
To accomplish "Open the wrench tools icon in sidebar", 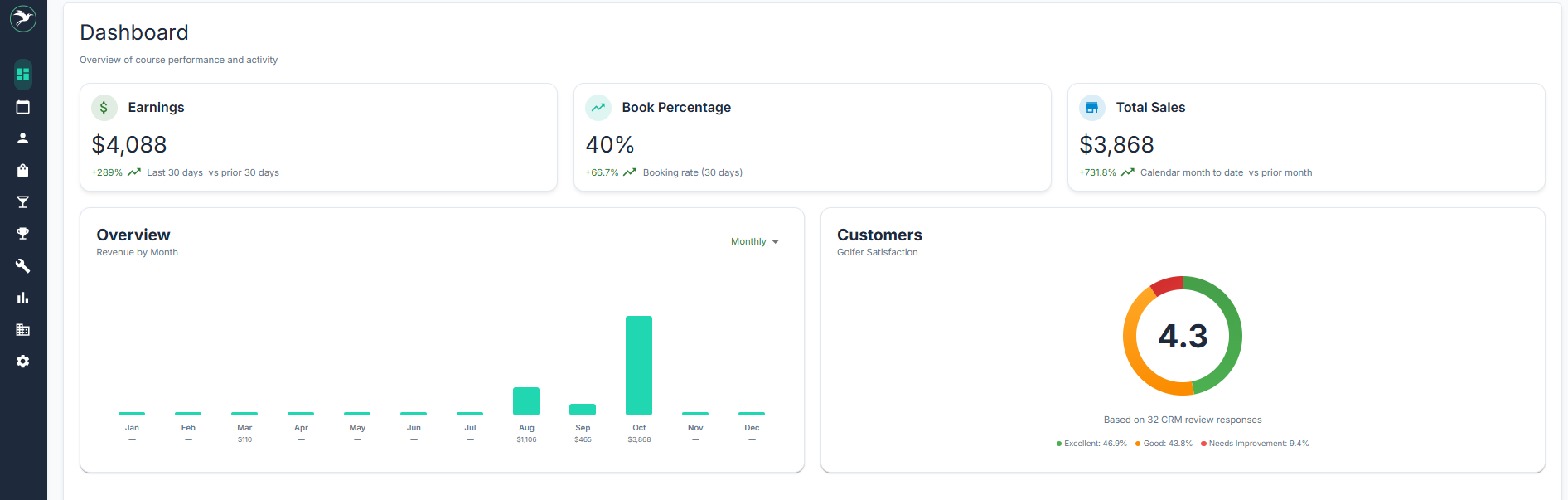I will [x=23, y=266].
